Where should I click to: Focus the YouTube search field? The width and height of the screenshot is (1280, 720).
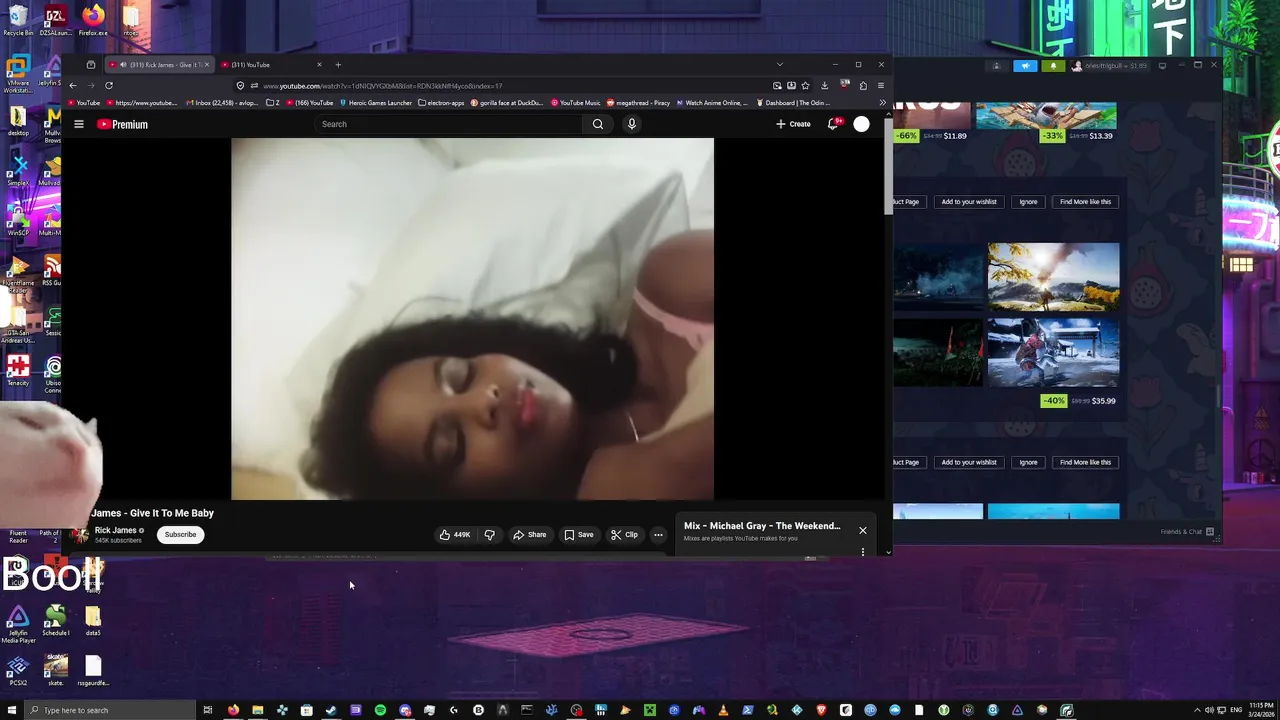point(449,124)
